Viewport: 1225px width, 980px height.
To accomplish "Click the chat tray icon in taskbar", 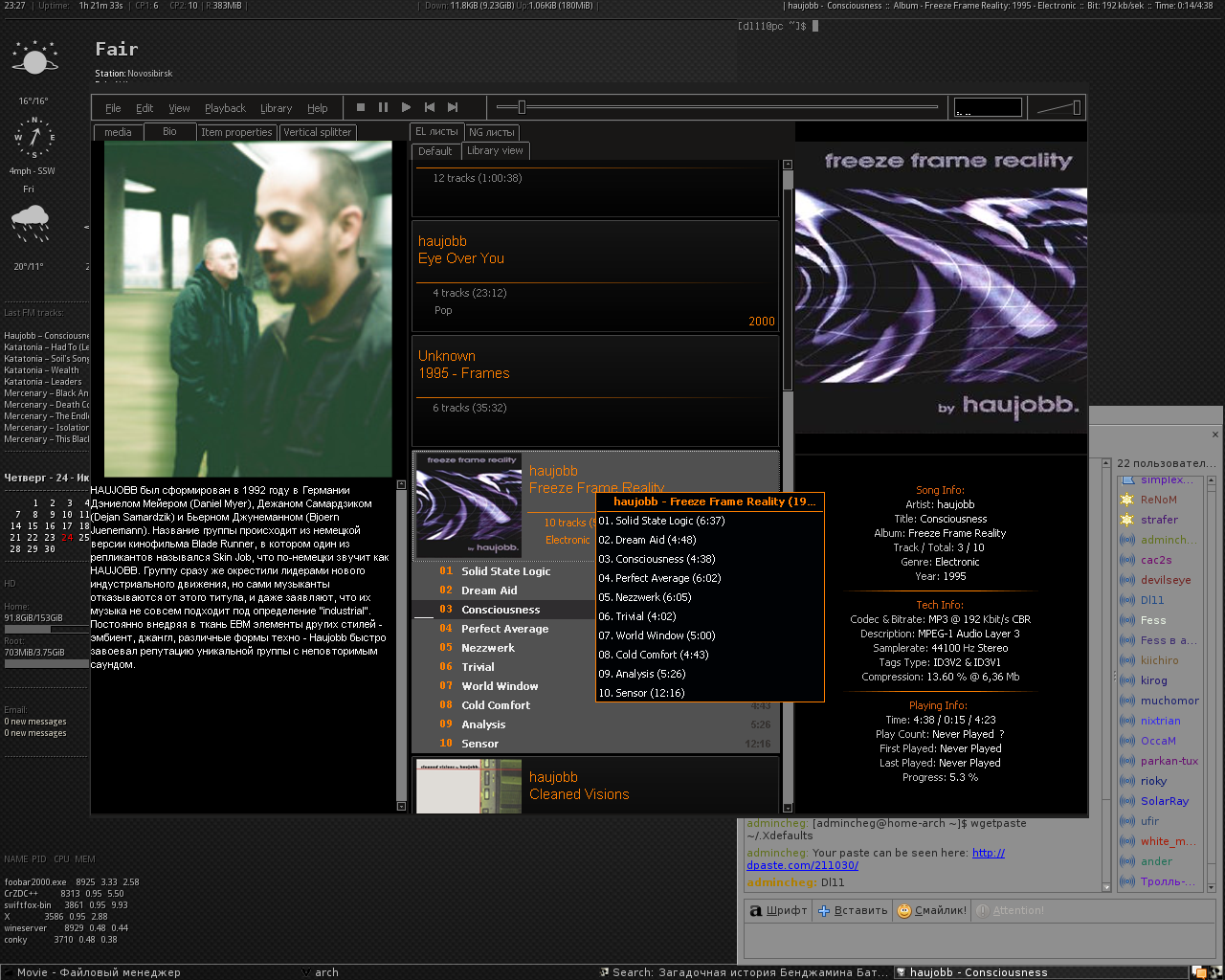I will pos(1199,972).
